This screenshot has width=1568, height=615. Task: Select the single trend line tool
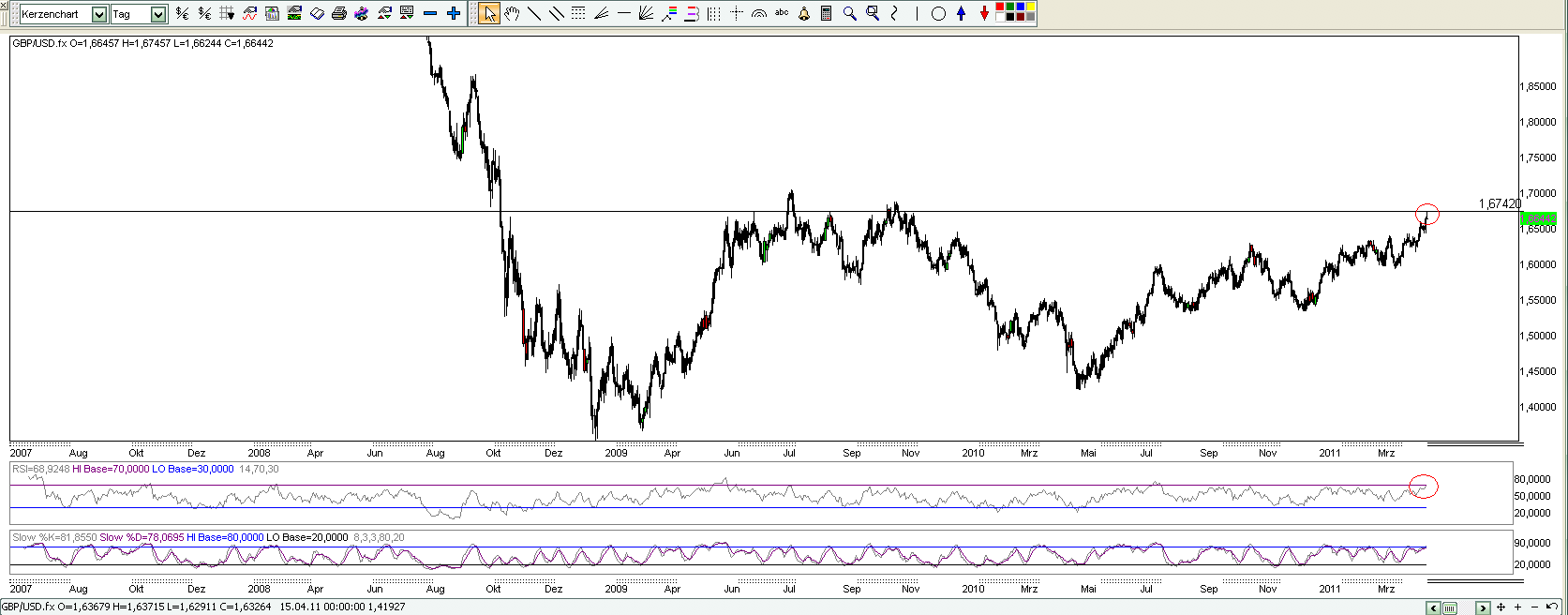pyautogui.click(x=534, y=13)
